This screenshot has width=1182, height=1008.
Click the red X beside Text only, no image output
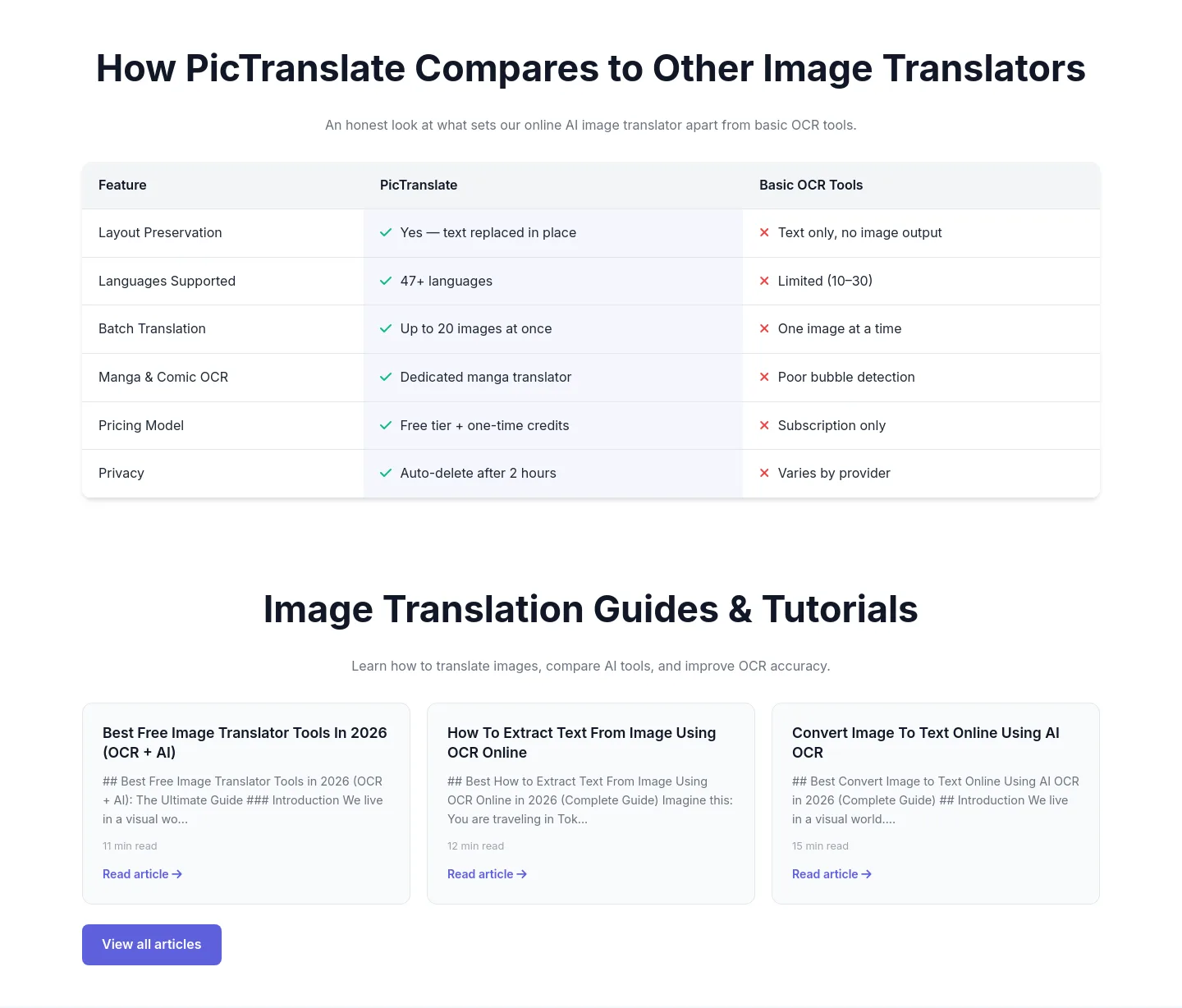pos(764,232)
